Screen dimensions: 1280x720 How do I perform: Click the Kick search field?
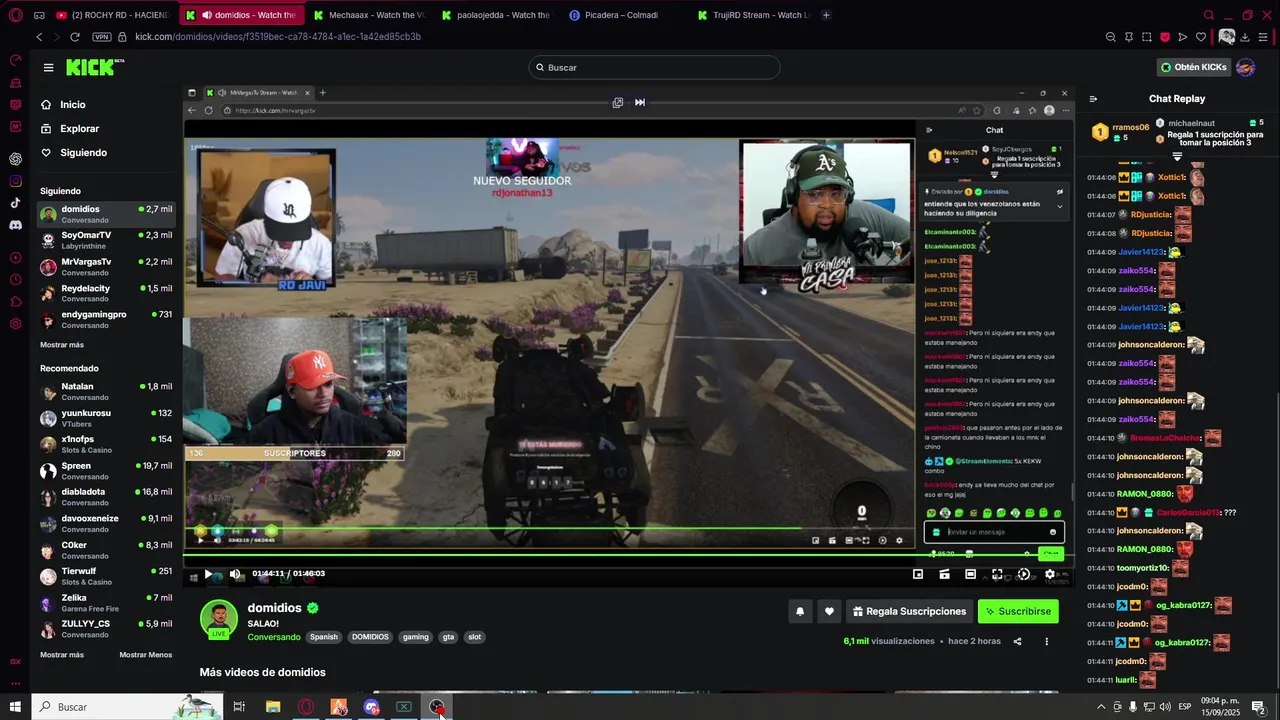(654, 67)
